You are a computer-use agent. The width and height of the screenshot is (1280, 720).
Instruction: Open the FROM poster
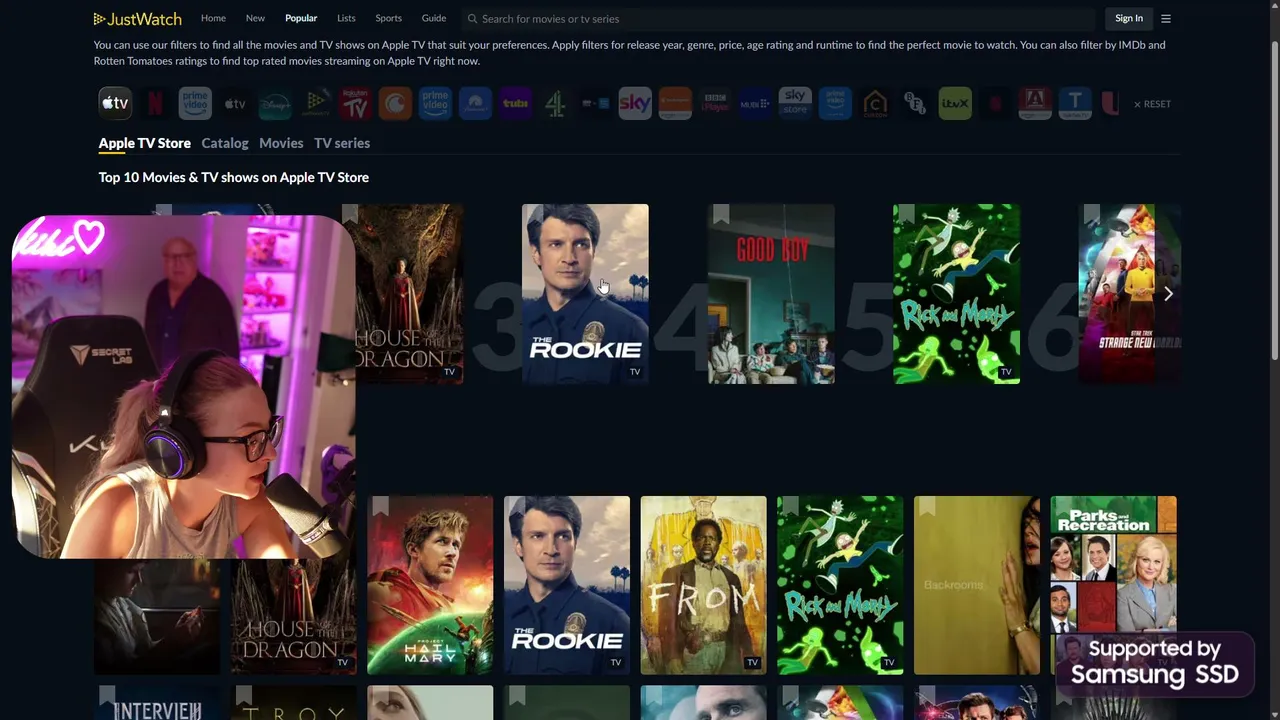[x=704, y=585]
